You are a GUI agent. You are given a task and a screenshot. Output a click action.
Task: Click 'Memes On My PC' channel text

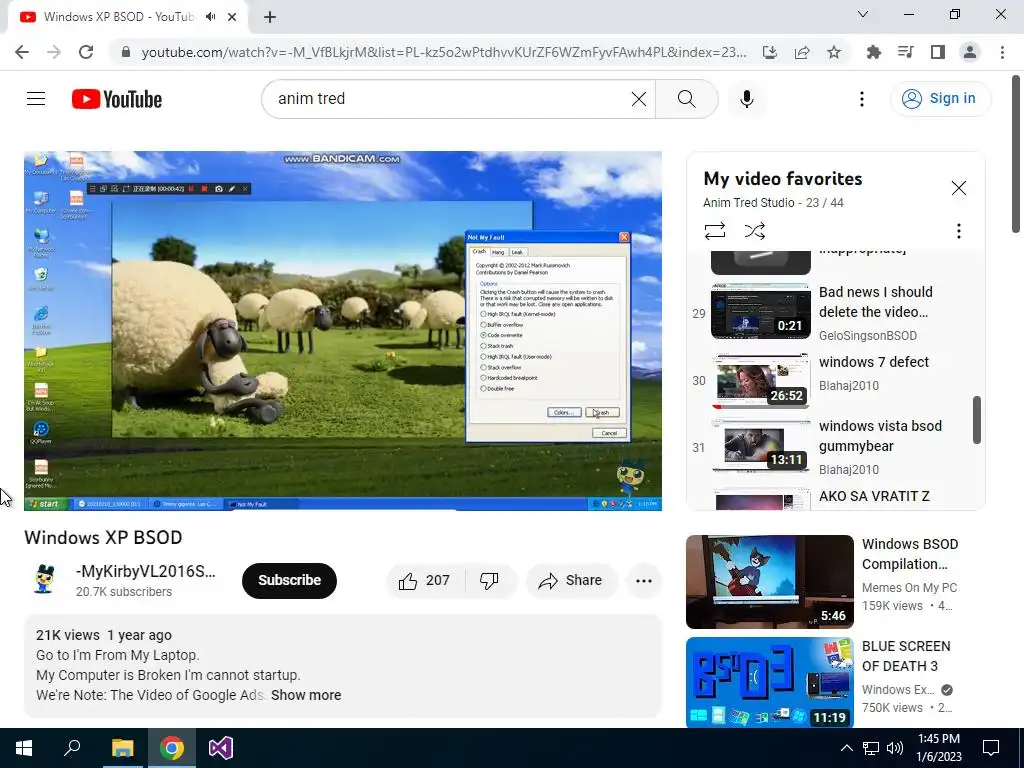[909, 588]
